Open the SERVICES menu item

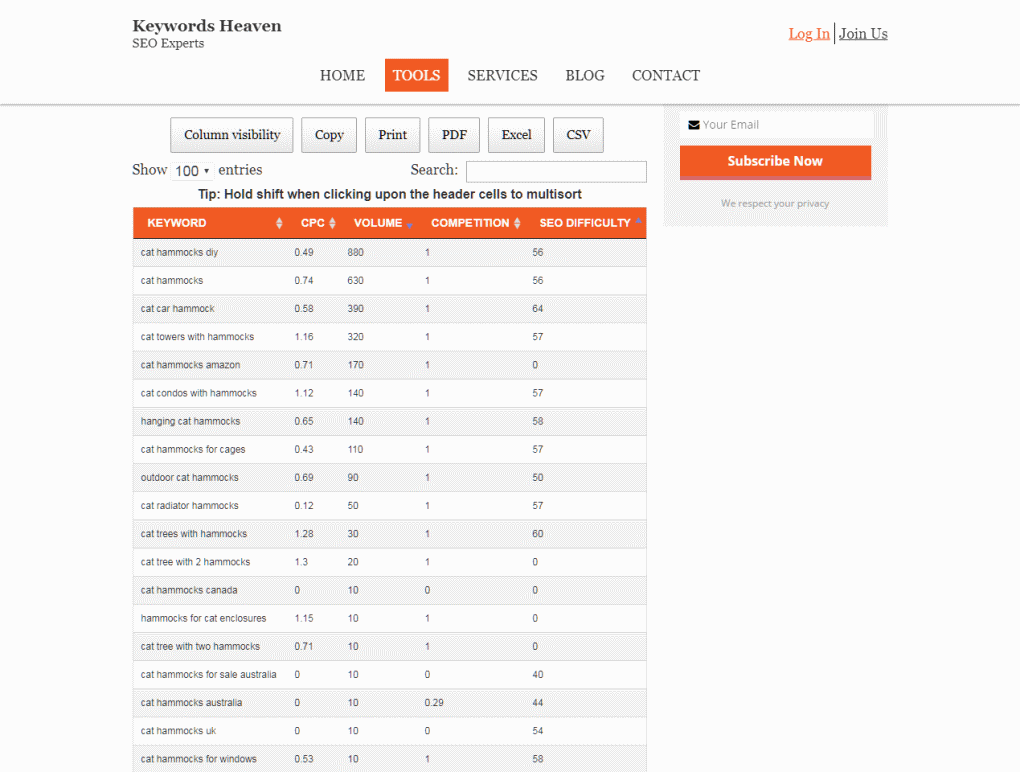pyautogui.click(x=502, y=75)
